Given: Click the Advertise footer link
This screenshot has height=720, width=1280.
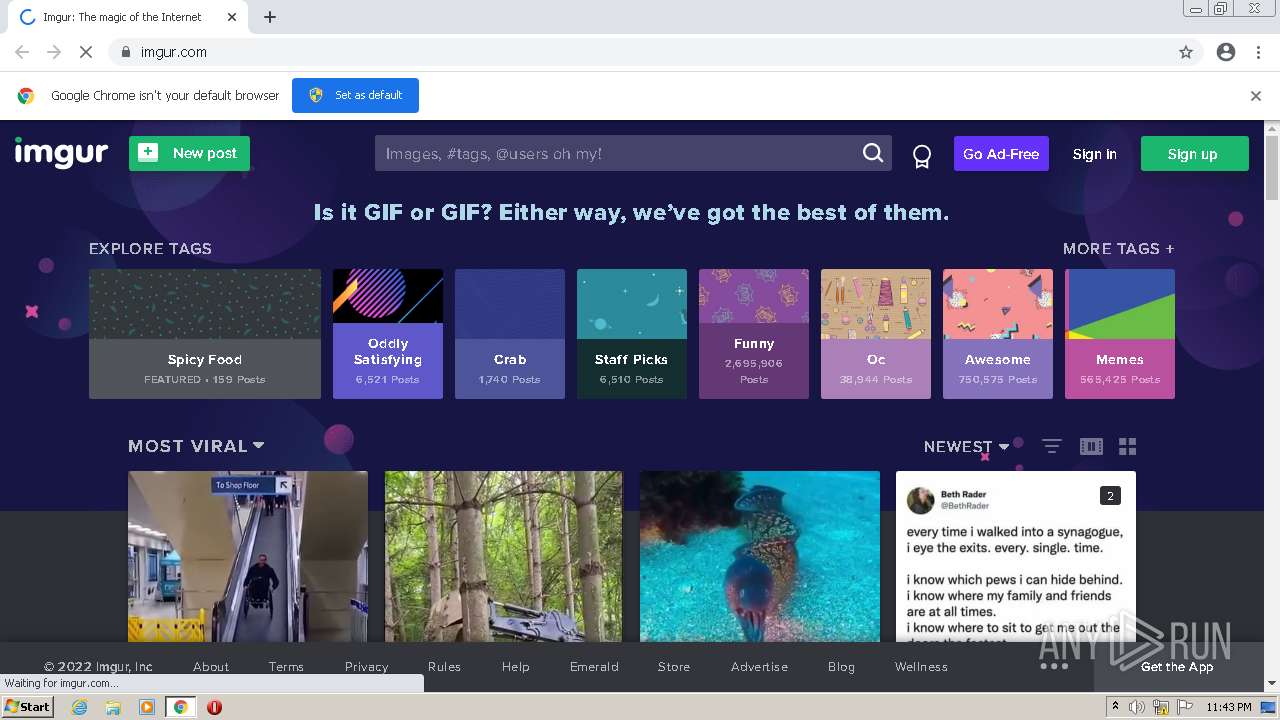Looking at the screenshot, I should pos(759,666).
